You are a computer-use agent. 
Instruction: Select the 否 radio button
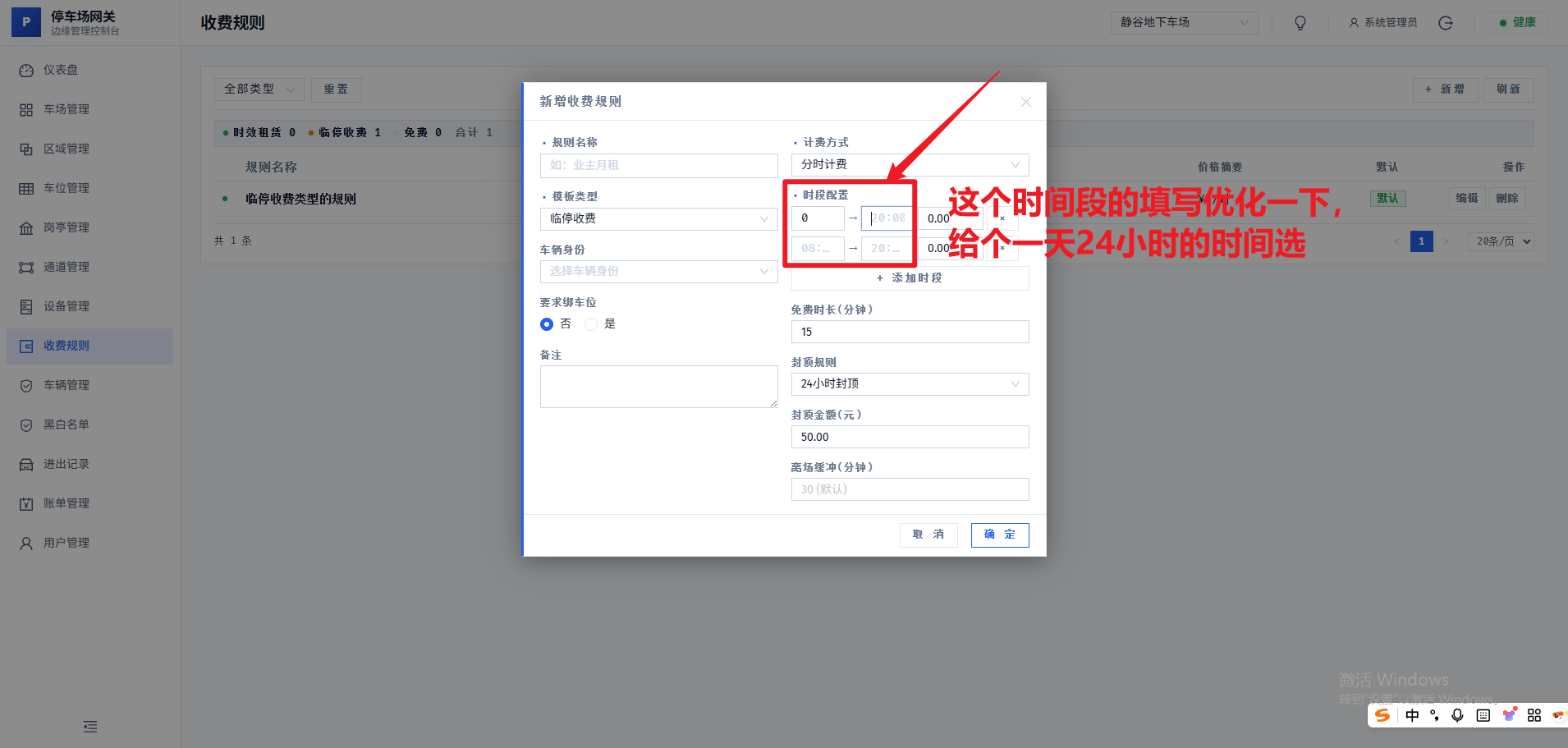[x=546, y=324]
